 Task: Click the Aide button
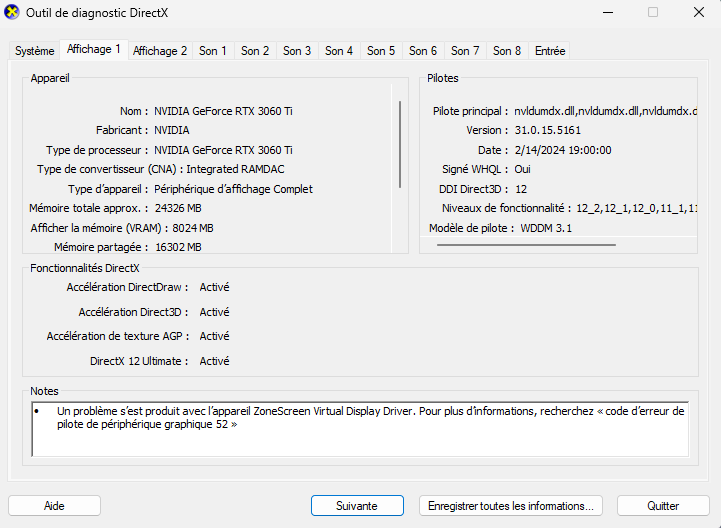click(54, 506)
